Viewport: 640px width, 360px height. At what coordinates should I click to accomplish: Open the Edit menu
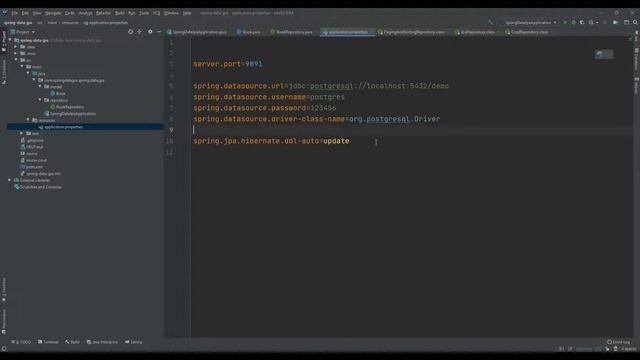(25, 13)
